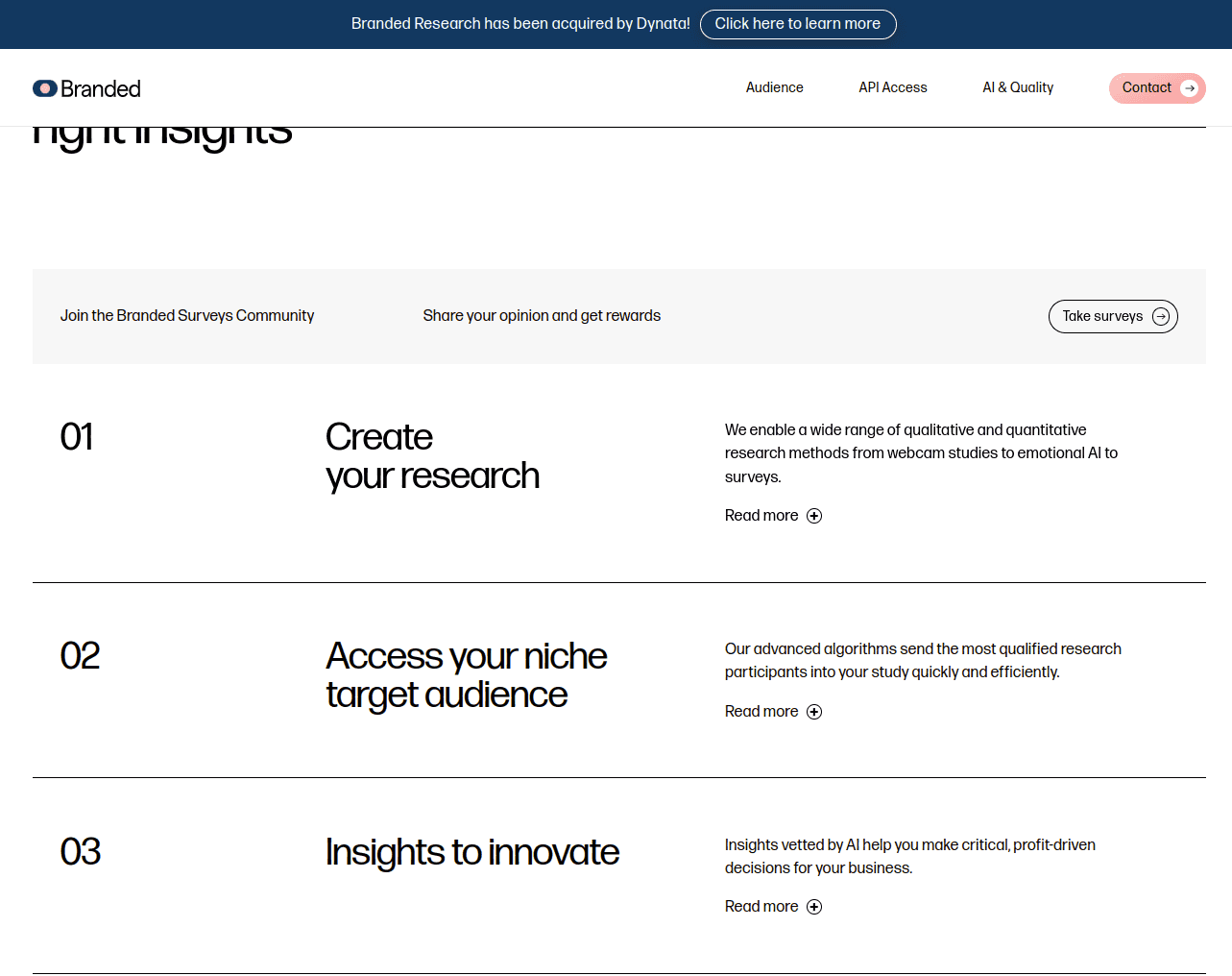Click the Branded logo icon
Screen dimensions: 1232x976
point(45,88)
